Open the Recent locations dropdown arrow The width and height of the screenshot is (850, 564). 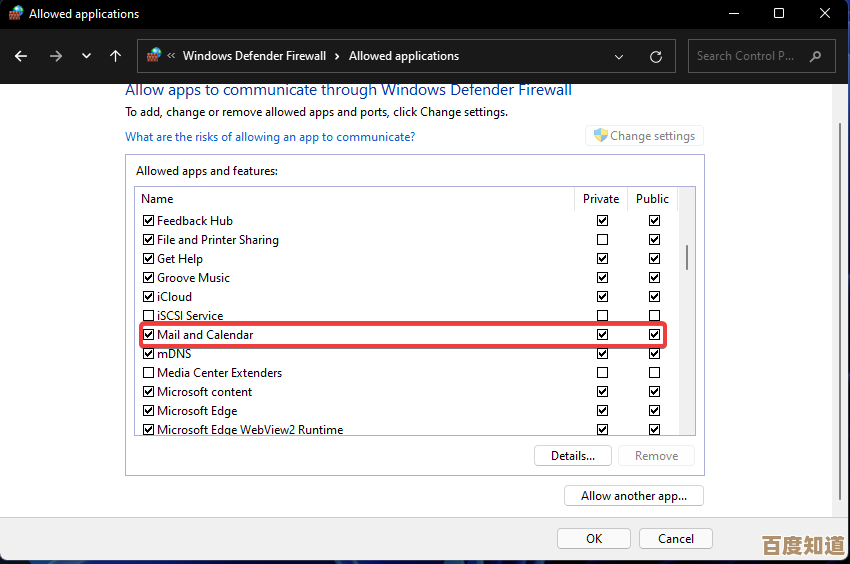(86, 56)
